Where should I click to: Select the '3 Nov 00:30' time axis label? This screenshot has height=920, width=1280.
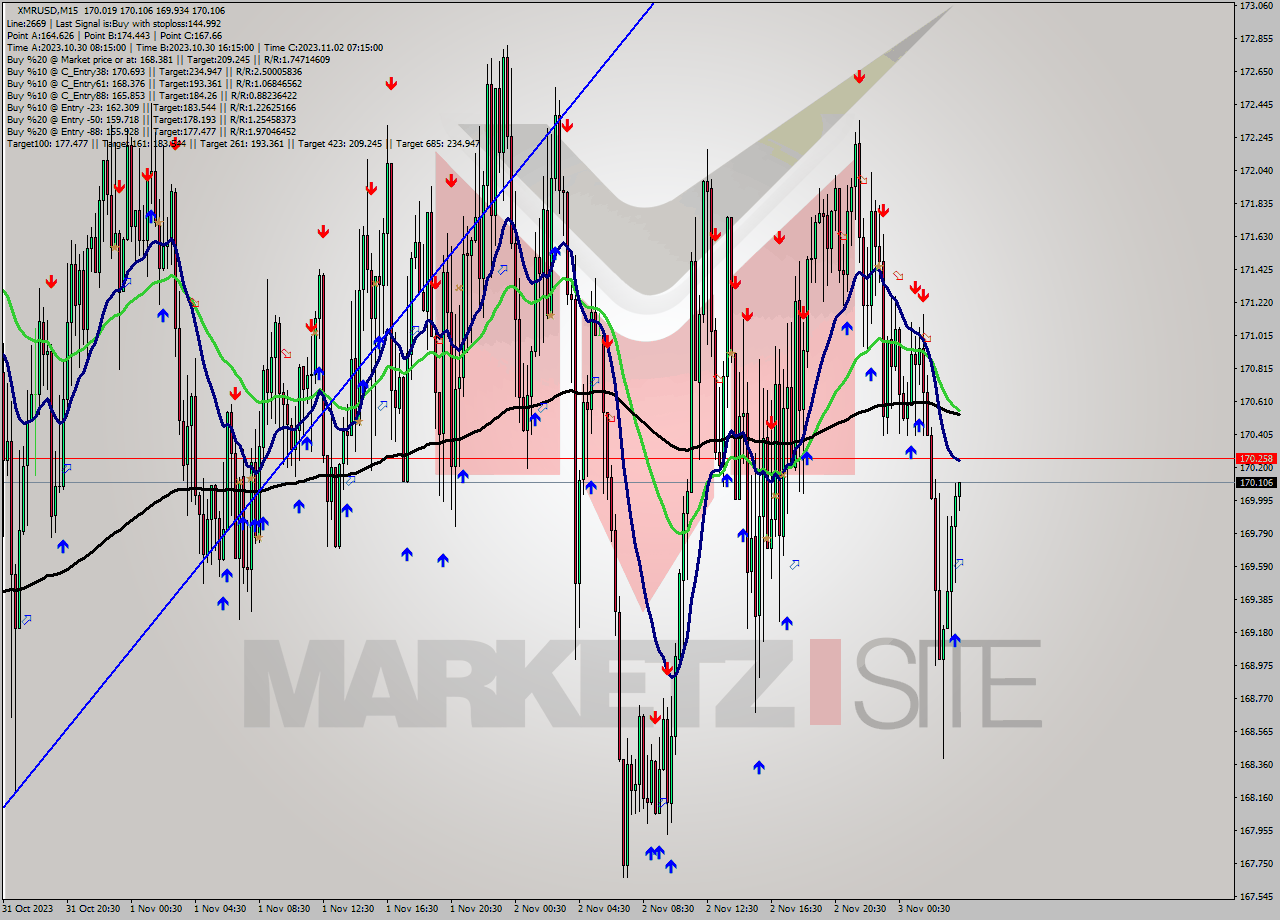point(924,909)
